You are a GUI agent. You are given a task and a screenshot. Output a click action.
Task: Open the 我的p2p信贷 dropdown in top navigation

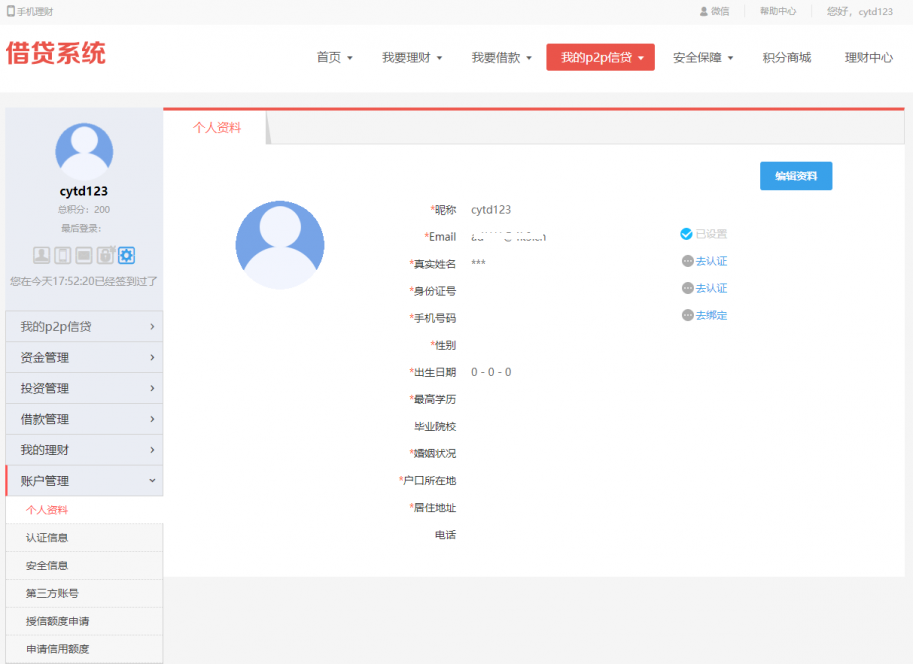600,58
